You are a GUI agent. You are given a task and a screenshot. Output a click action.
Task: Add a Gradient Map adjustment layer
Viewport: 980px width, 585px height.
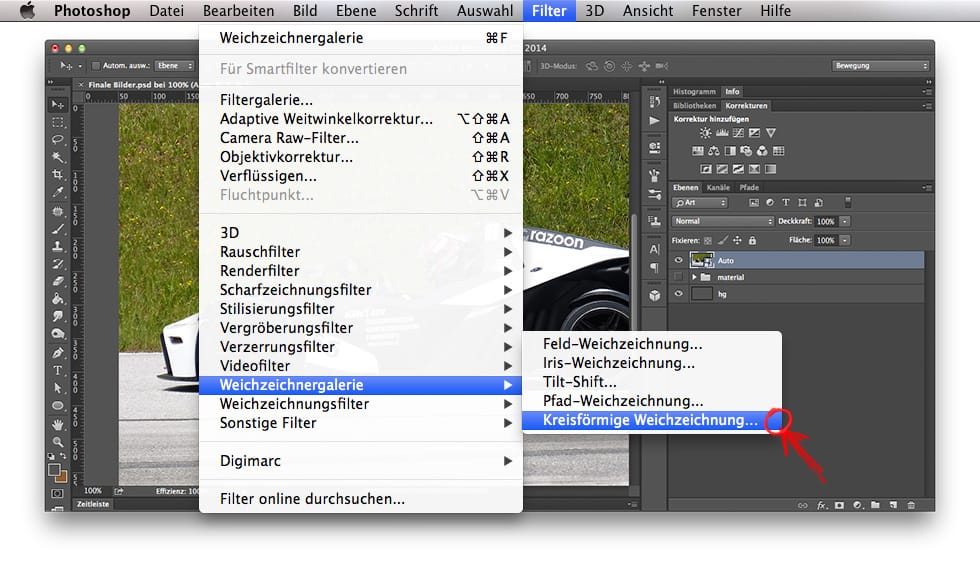771,169
